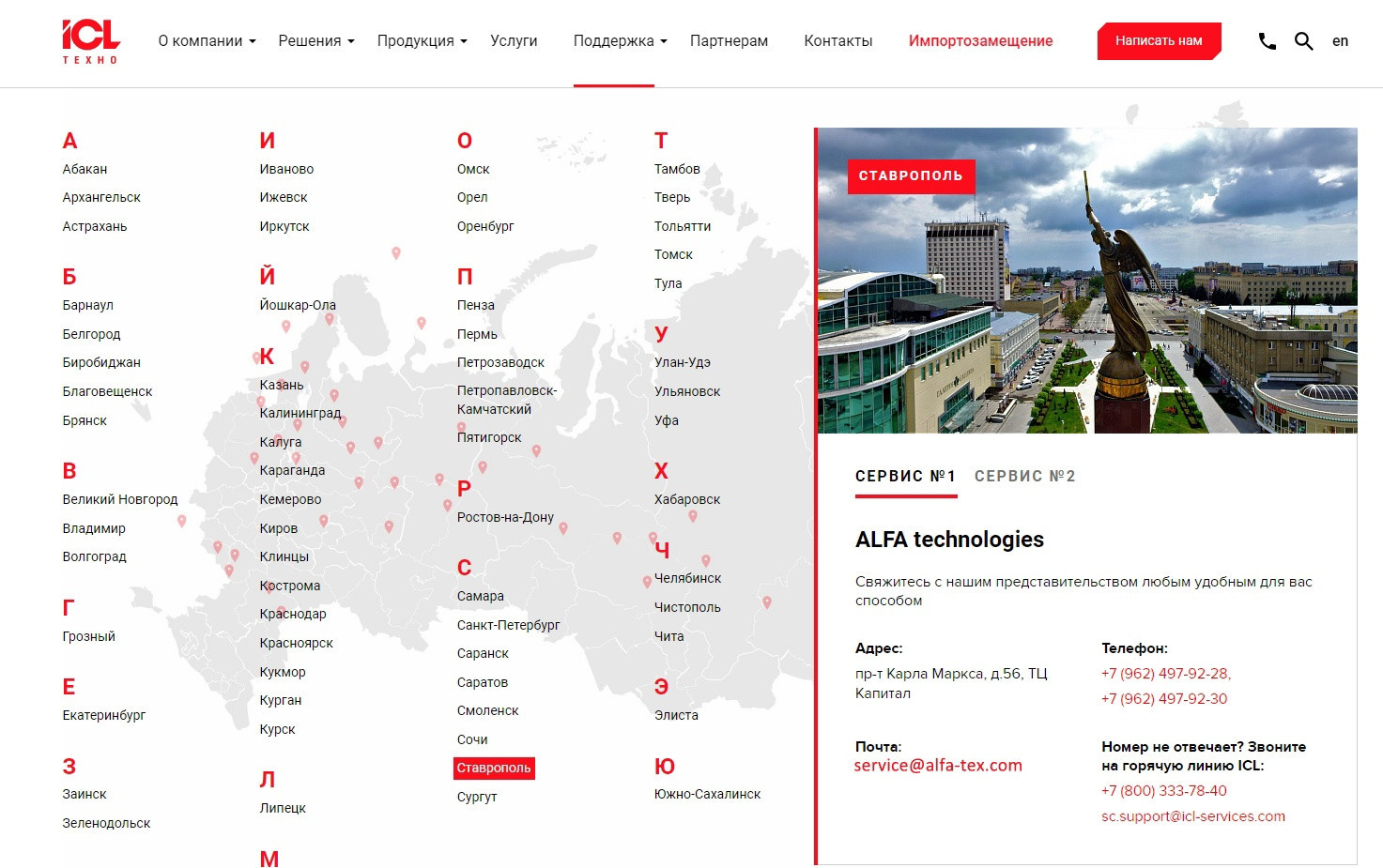Select the city Благовещенск
The width and height of the screenshot is (1383, 868).
coord(107,392)
